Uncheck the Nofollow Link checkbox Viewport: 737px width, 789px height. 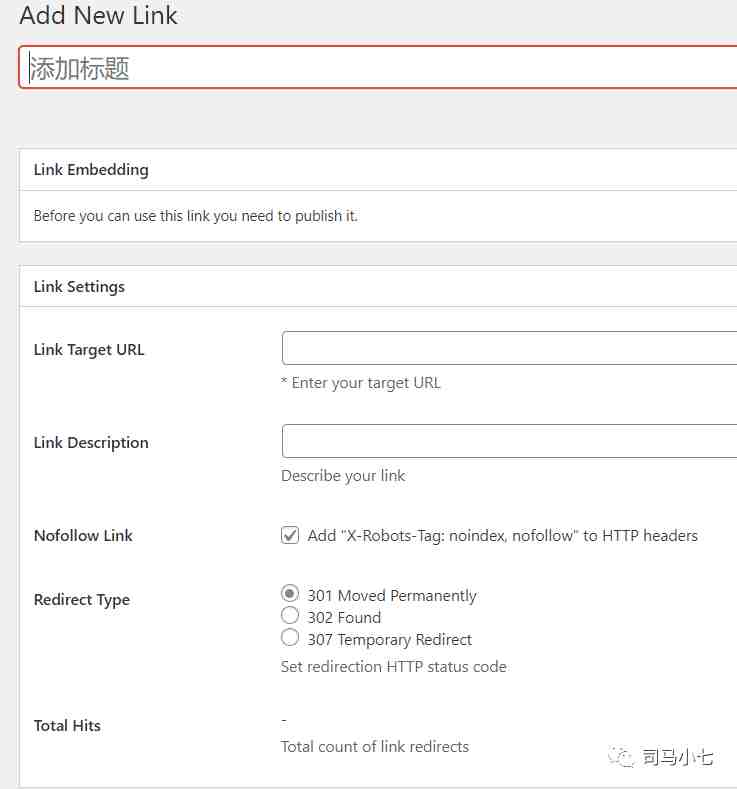[290, 535]
